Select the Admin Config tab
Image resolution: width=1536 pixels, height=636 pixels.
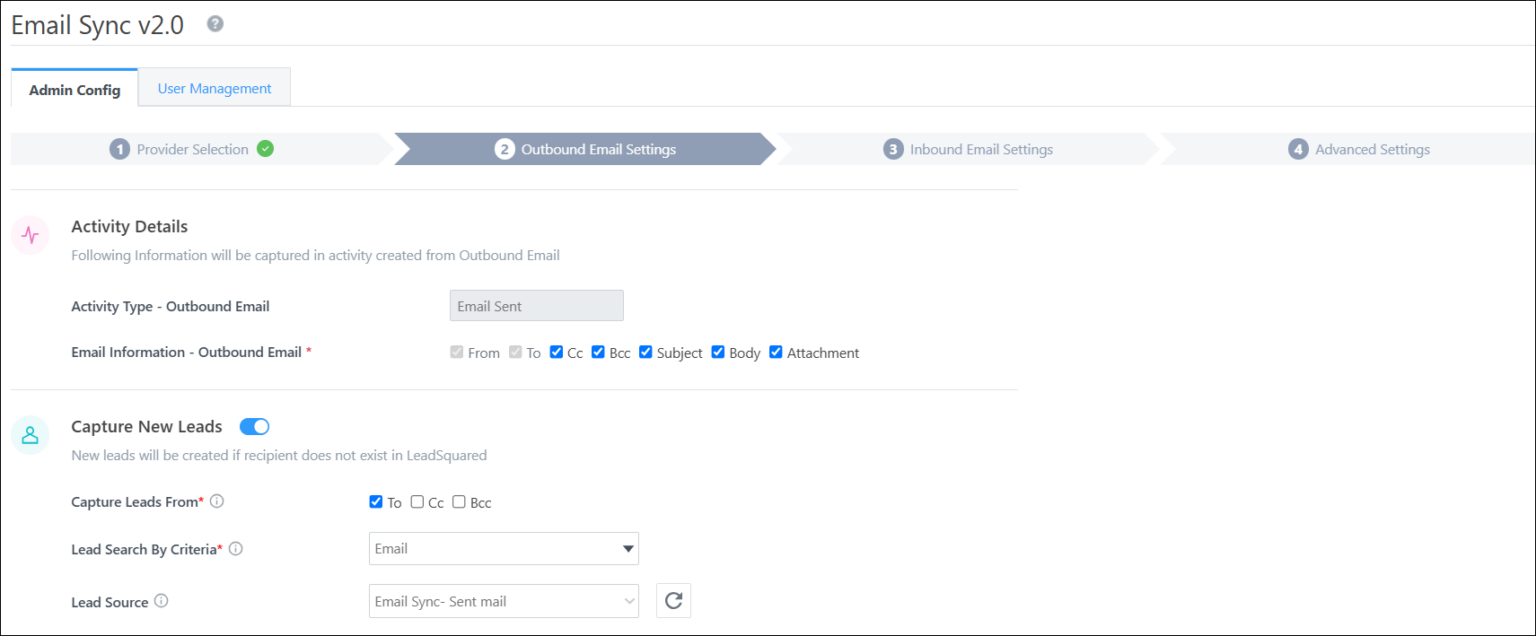coord(75,89)
